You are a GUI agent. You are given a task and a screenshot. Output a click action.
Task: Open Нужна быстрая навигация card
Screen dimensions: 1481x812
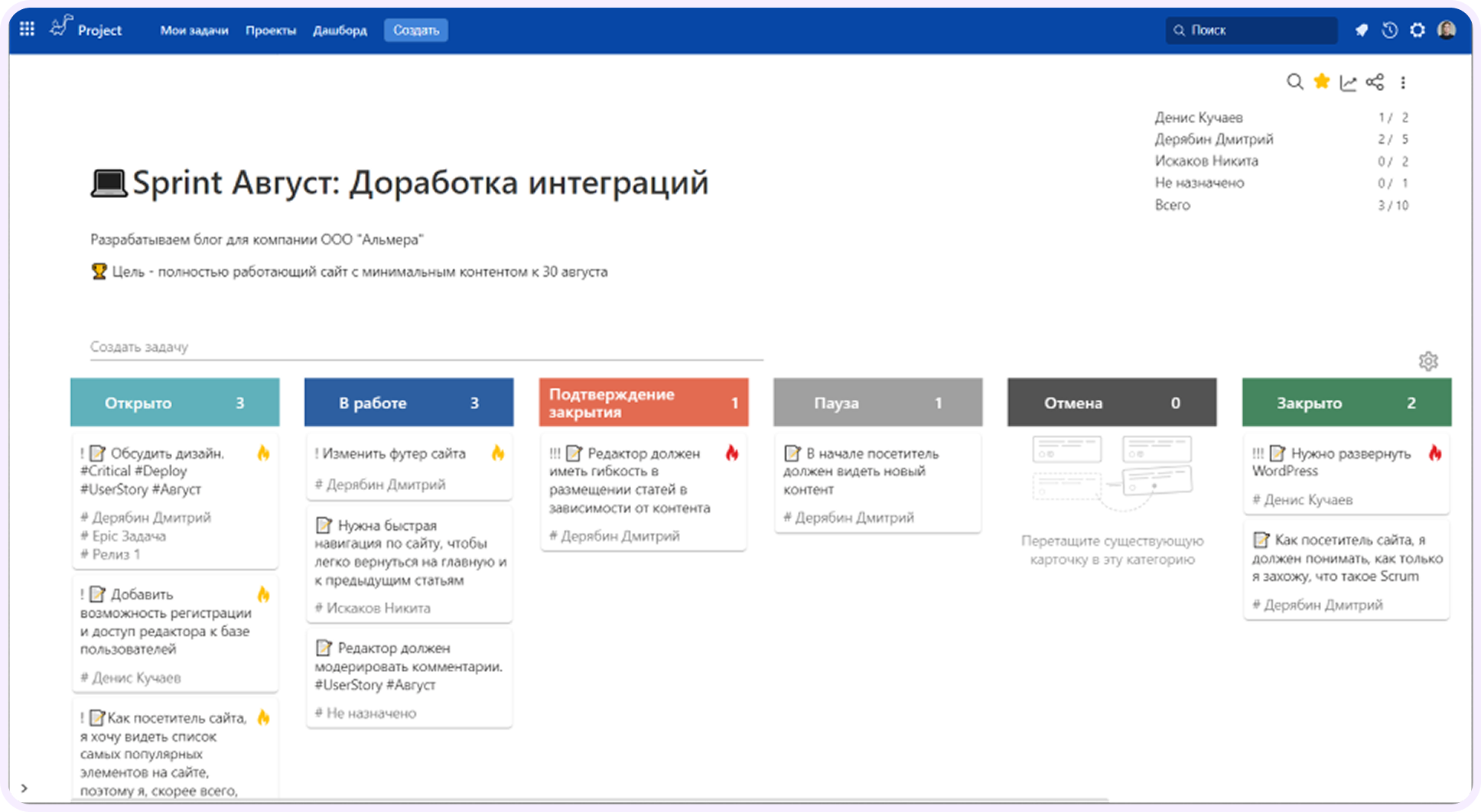pos(409,564)
